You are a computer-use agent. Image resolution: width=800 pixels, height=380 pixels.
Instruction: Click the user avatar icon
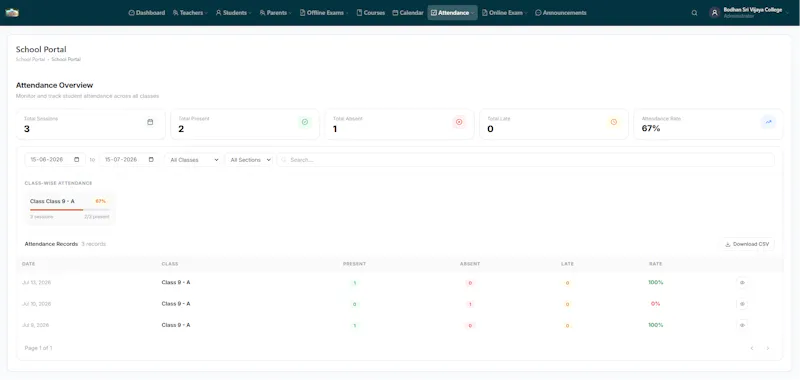[715, 13]
